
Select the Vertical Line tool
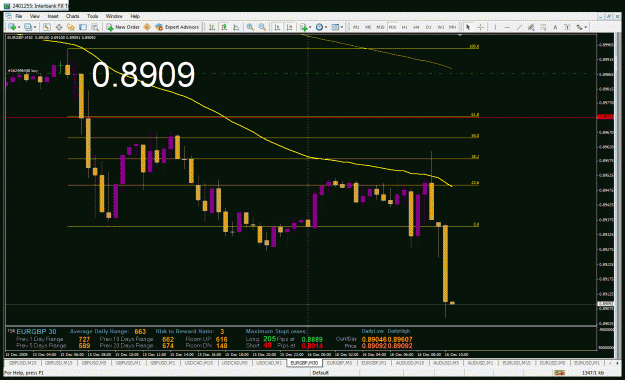tap(495, 27)
